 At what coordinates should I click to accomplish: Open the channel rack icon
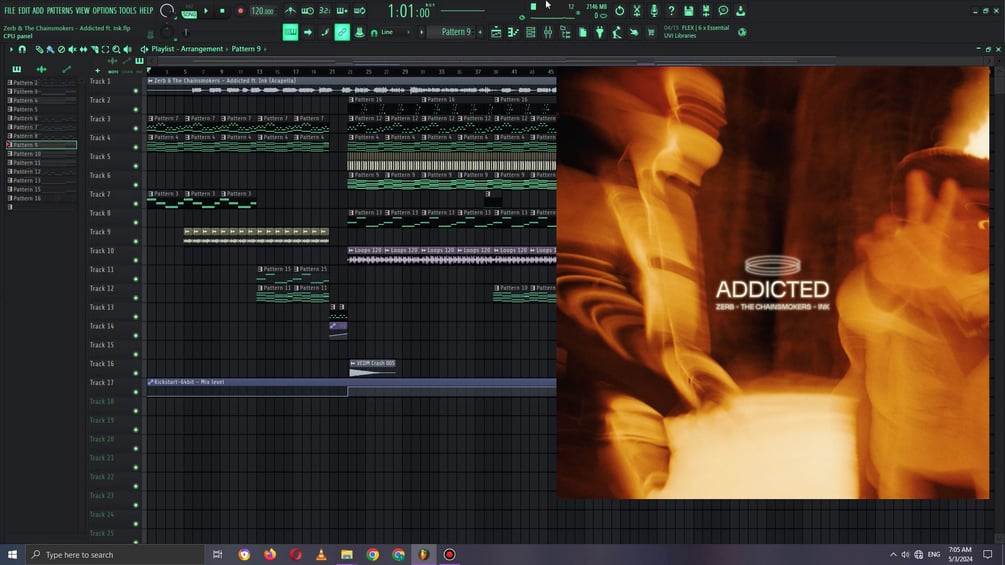tap(531, 32)
